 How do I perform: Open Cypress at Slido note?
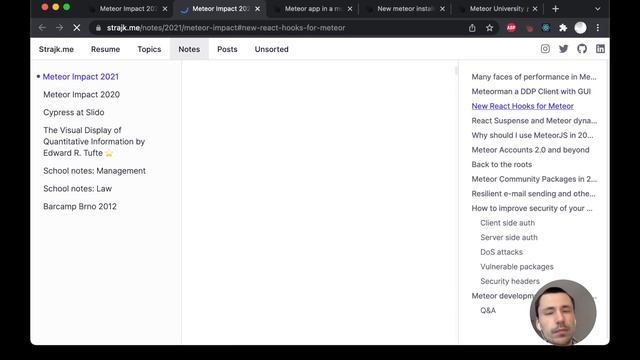click(x=73, y=112)
